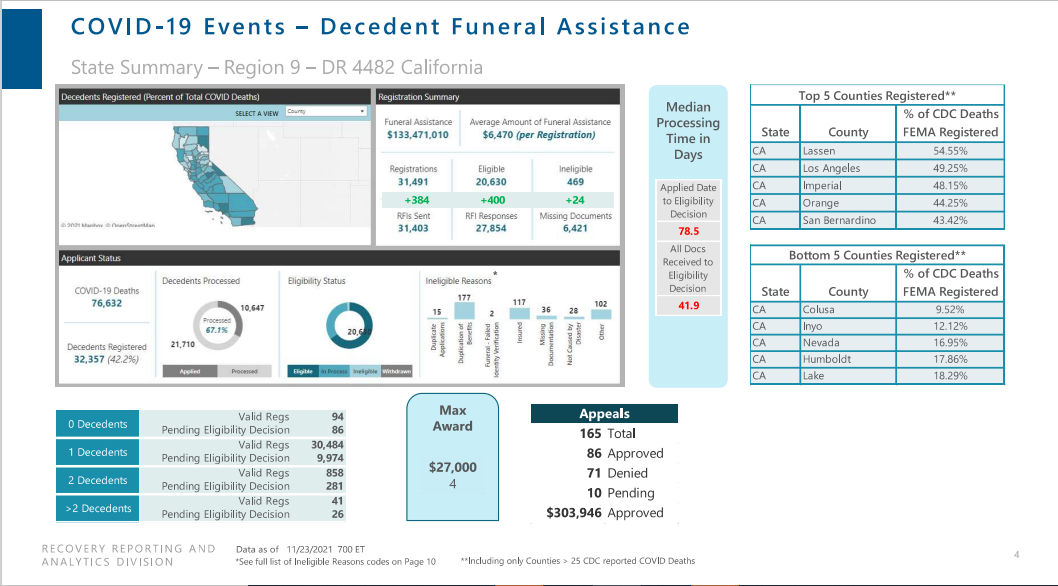Image resolution: width=1058 pixels, height=586 pixels.
Task: Select the 2 Decedents row label
Action: pyautogui.click(x=97, y=480)
